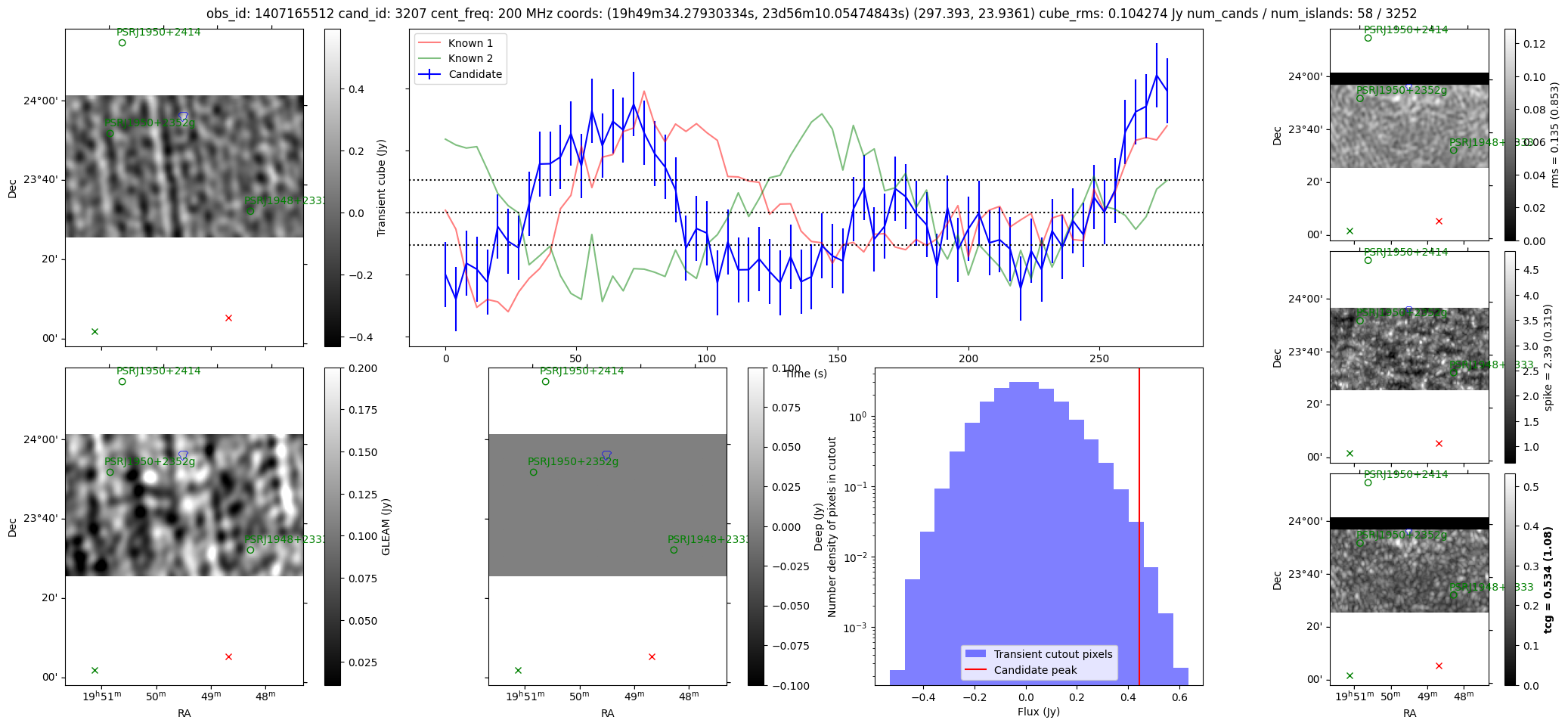Click the Known 1 legend entry

pos(470,43)
